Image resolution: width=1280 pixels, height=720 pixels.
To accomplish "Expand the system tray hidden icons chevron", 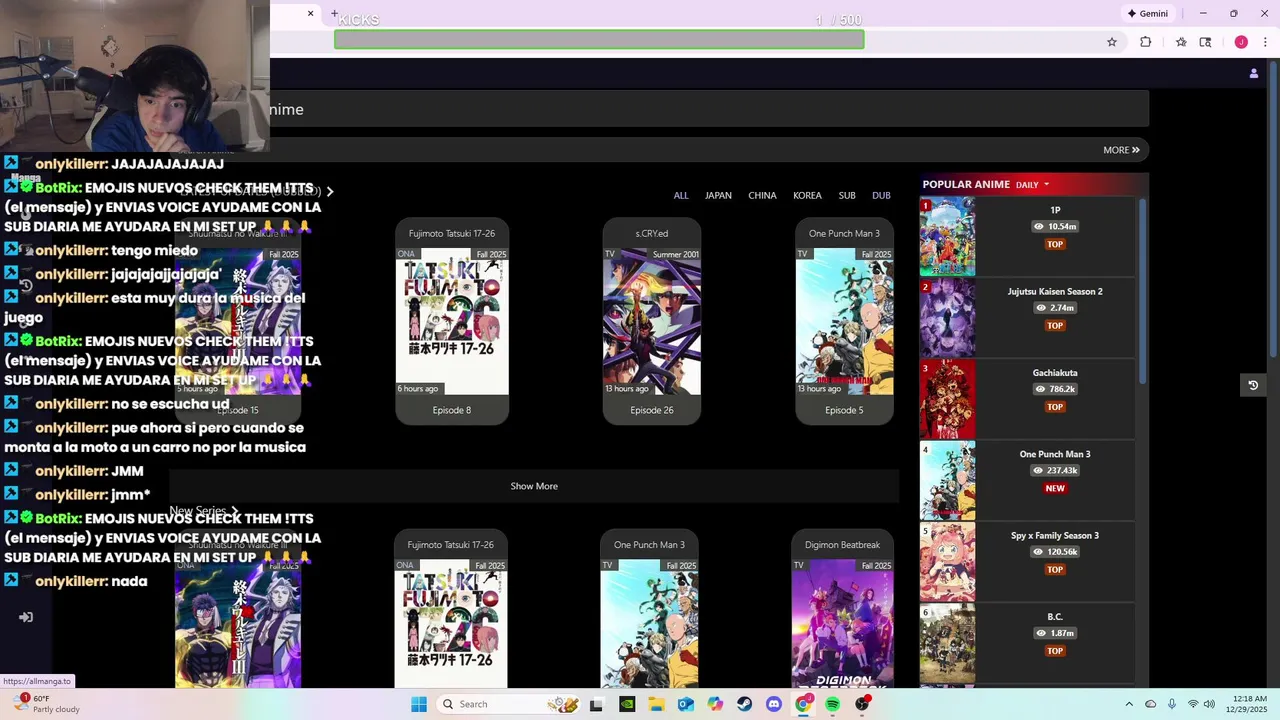I will click(x=1129, y=704).
